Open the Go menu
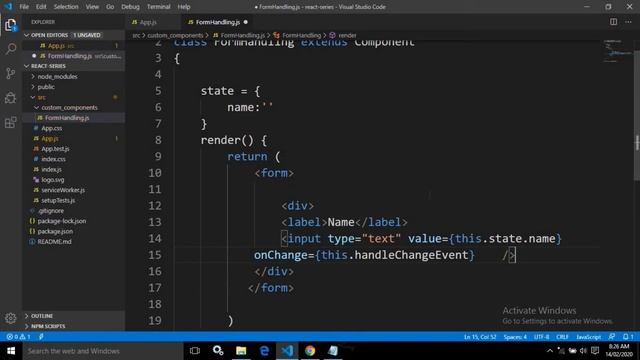Viewport: 640px width, 360px height. (110, 7)
